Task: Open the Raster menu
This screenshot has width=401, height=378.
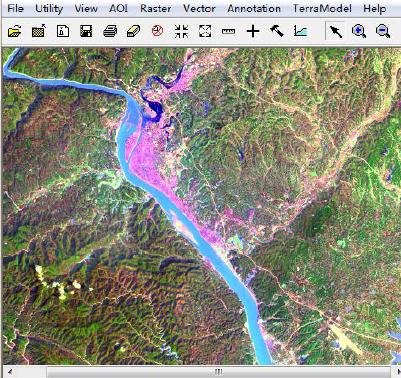Action: tap(156, 8)
